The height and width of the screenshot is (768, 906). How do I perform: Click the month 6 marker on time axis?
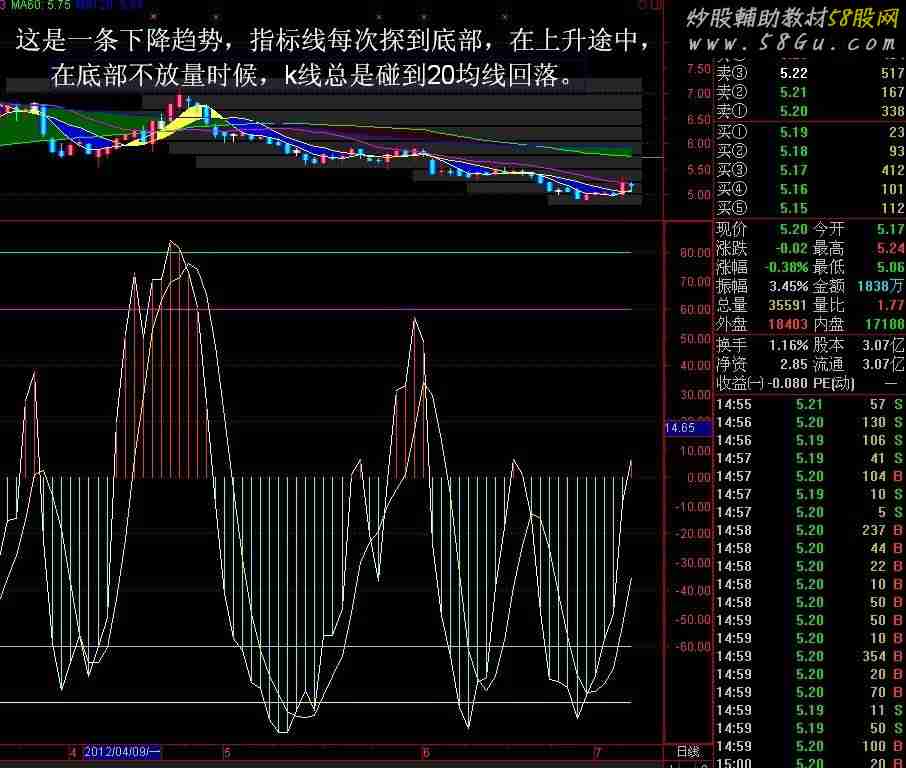pyautogui.click(x=426, y=752)
